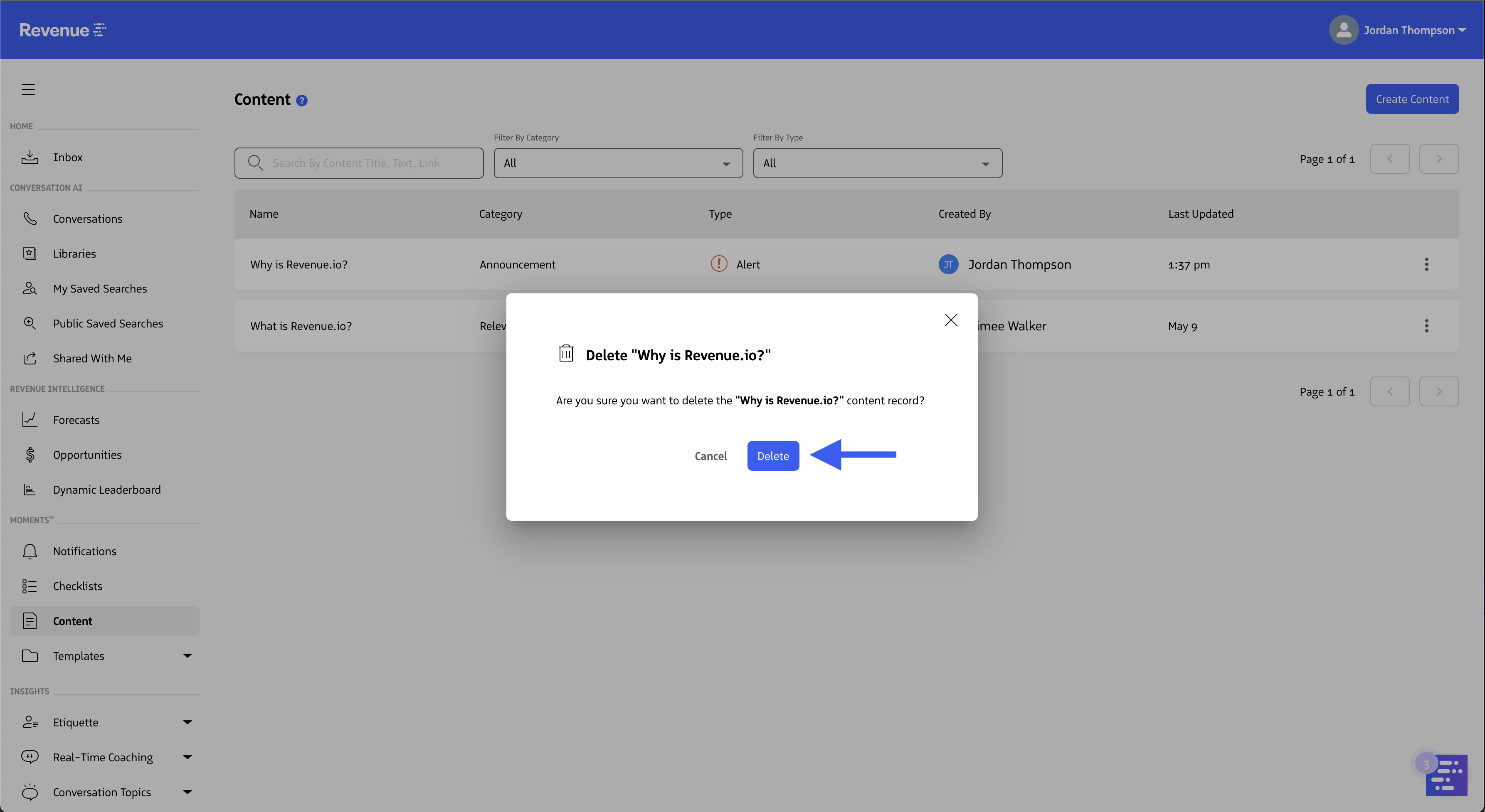The image size is (1485, 812).
Task: Click the Conversations phone icon
Action: [30, 219]
